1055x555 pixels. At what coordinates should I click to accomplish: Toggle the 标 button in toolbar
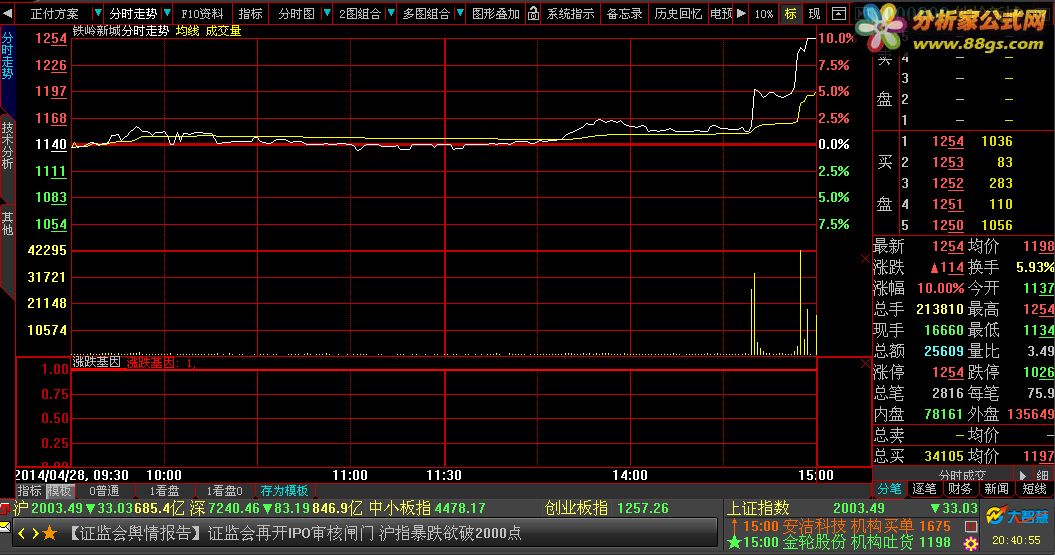tap(790, 13)
